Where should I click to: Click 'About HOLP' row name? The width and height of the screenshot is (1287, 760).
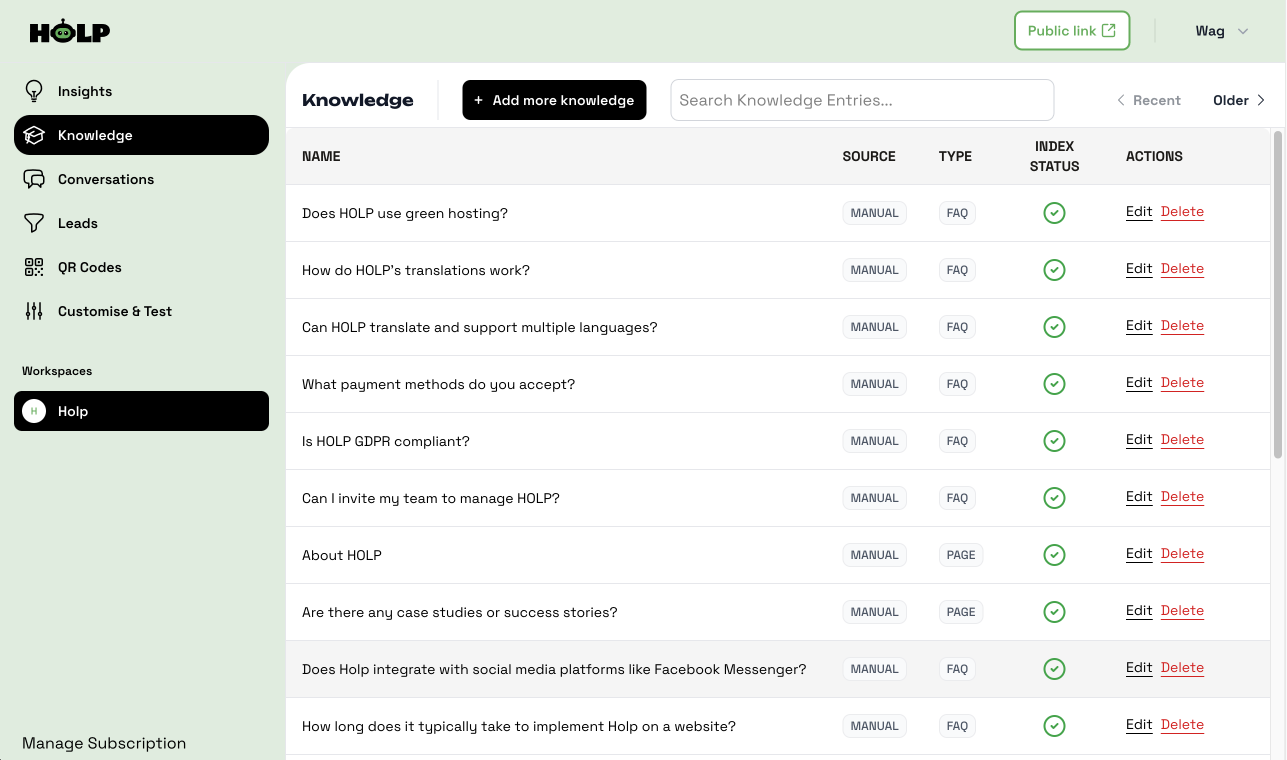tap(342, 555)
